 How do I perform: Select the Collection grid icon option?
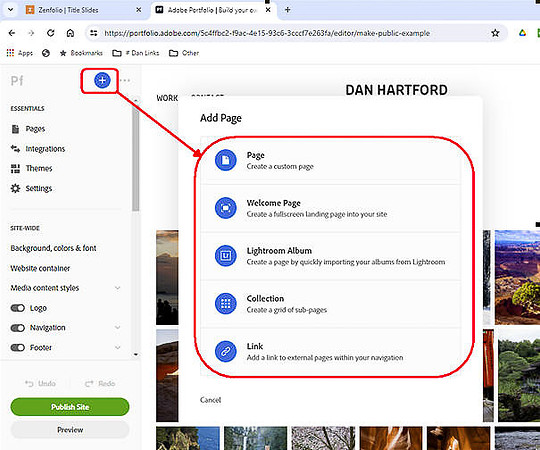[226, 304]
